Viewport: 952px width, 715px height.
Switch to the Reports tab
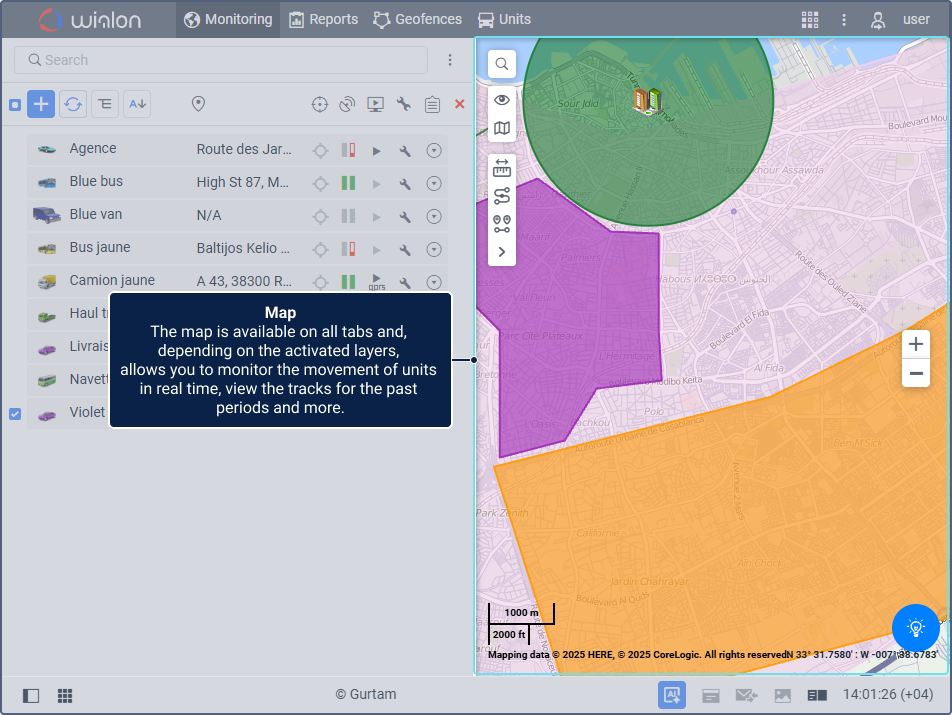point(324,19)
